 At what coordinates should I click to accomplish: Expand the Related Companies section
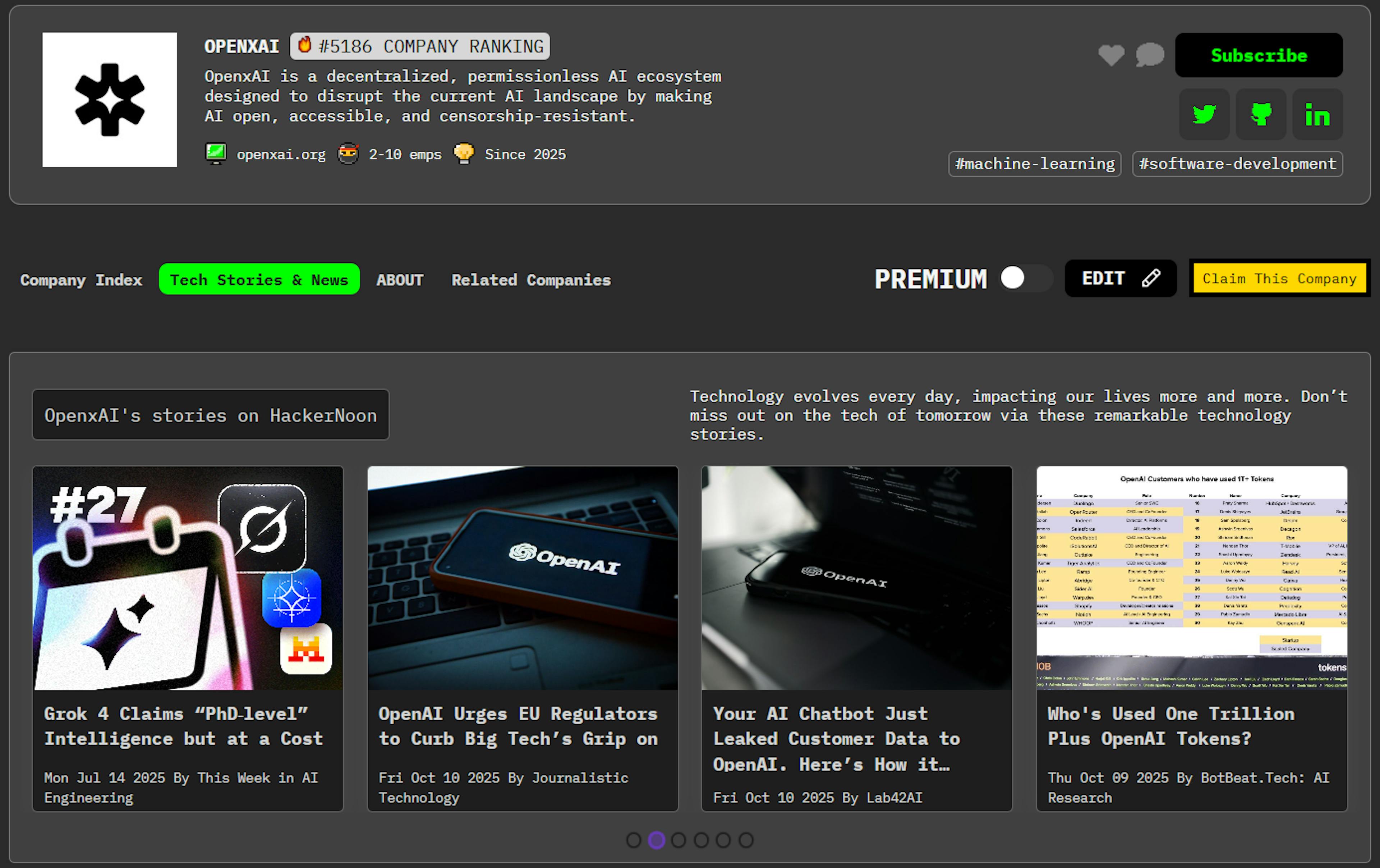click(531, 280)
